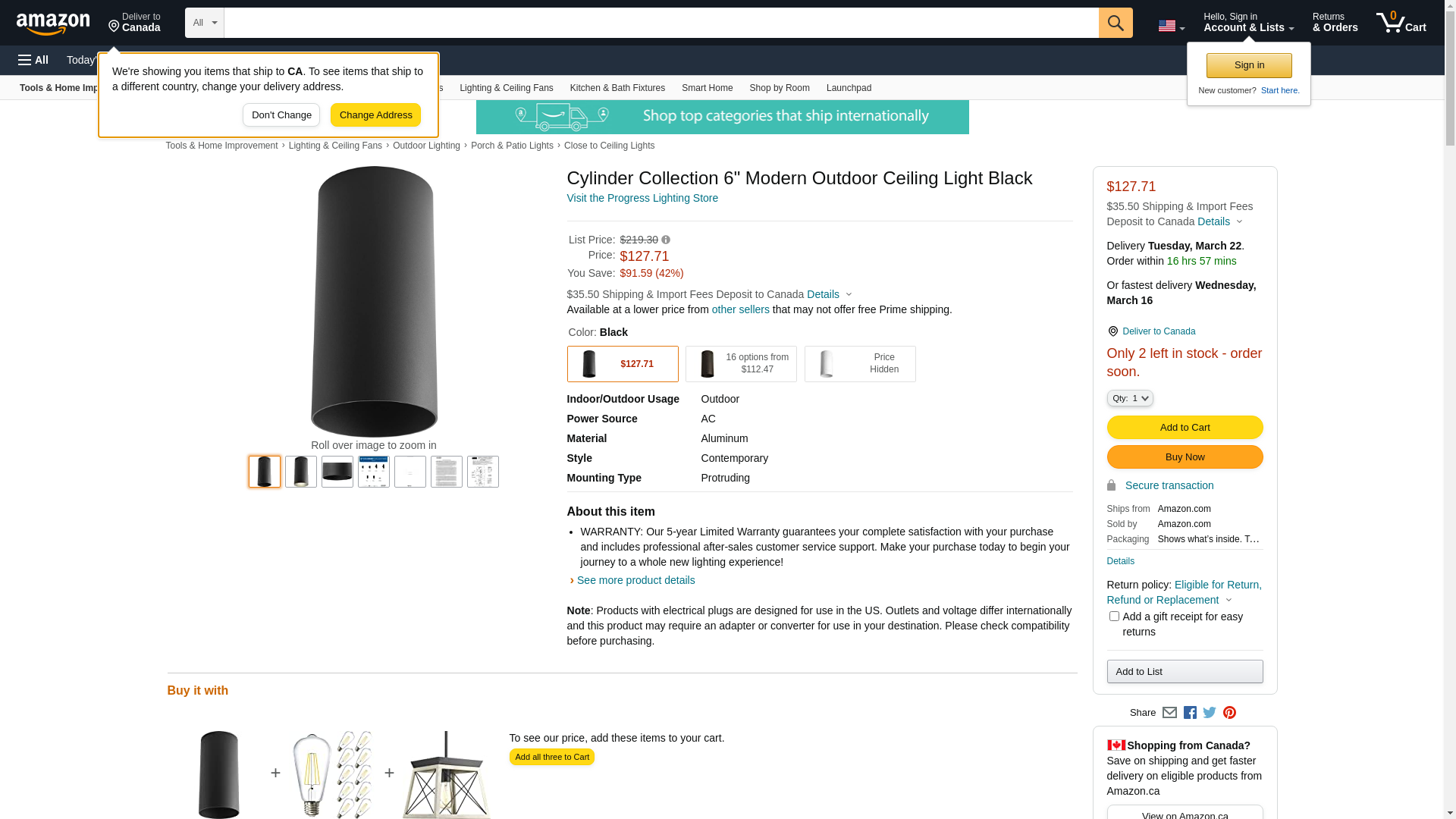This screenshot has width=1456, height=819.
Task: Click the search magnifier button
Action: click(x=1116, y=23)
